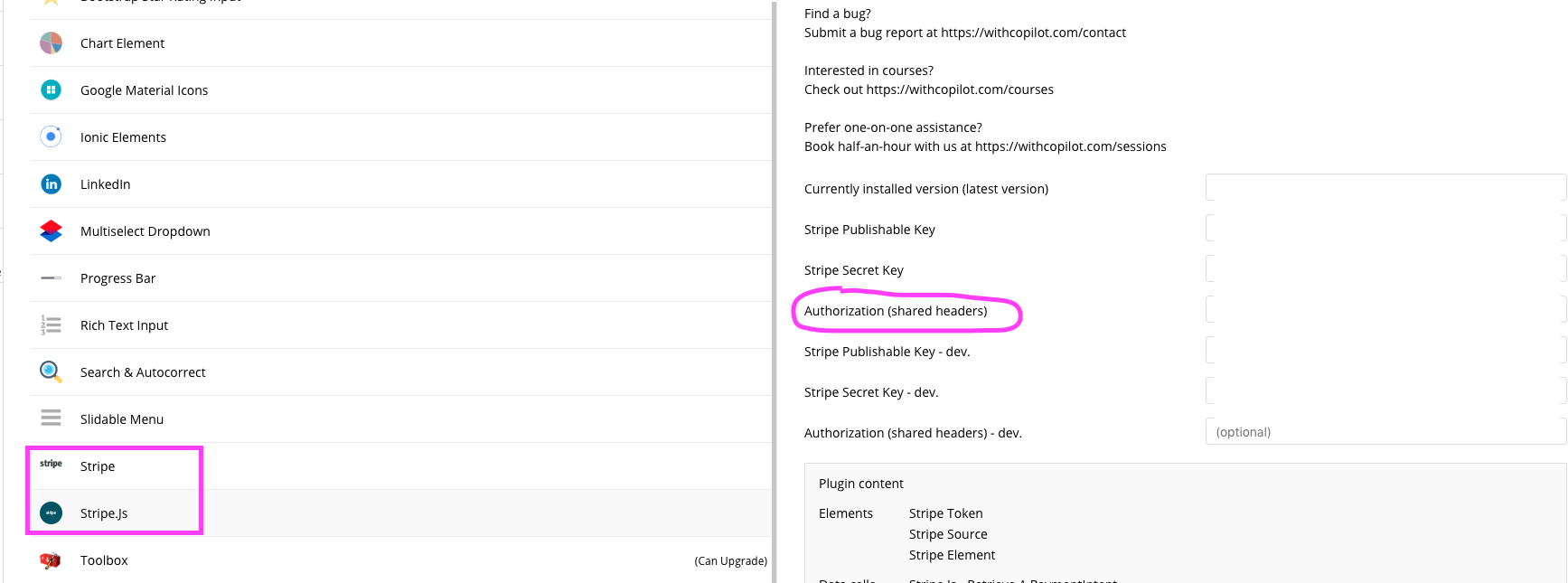The image size is (1568, 583).
Task: Click the 'Elements' label in Plugin content
Action: pos(846,513)
